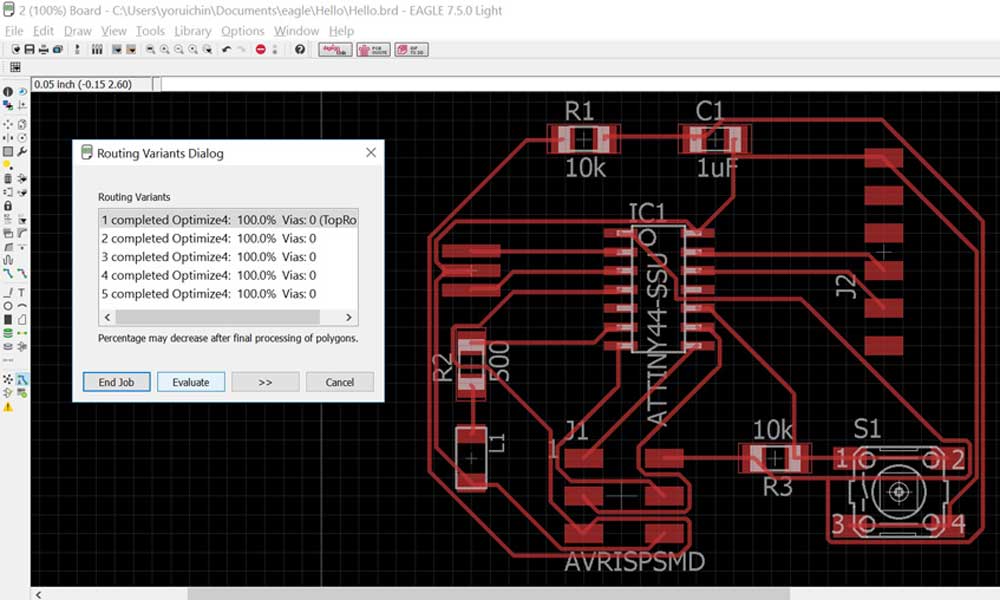
Task: Select the Ratsnest tool in the sidebar
Action: pyautogui.click(x=8, y=379)
